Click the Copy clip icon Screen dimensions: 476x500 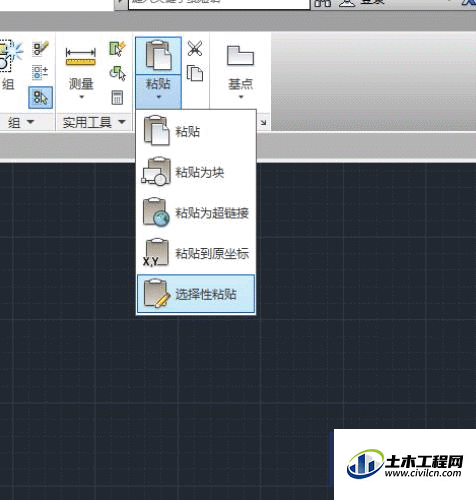click(195, 73)
